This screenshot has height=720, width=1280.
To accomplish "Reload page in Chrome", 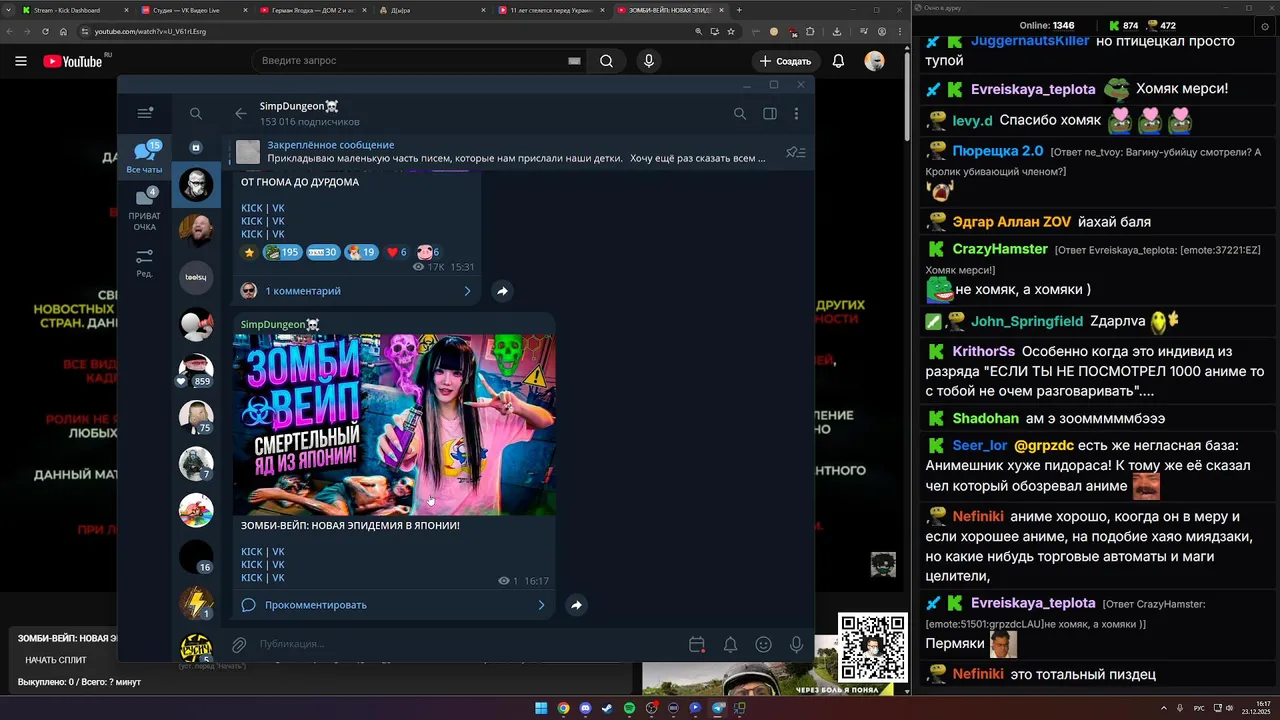I will (x=46, y=31).
